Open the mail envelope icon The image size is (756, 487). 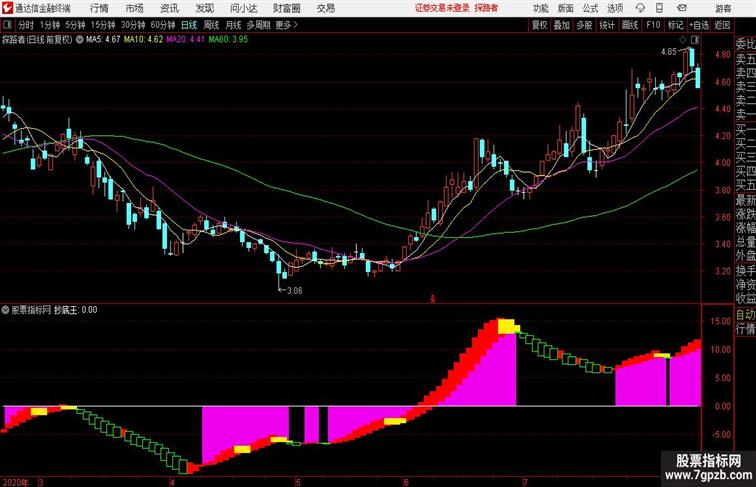[682, 8]
